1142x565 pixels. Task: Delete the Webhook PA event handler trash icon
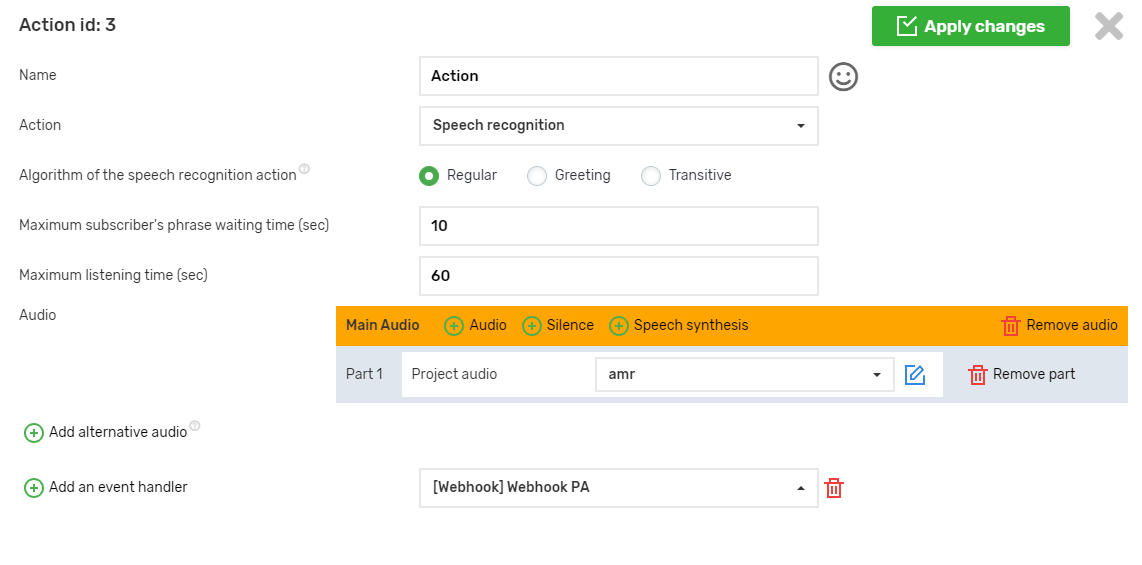click(834, 488)
